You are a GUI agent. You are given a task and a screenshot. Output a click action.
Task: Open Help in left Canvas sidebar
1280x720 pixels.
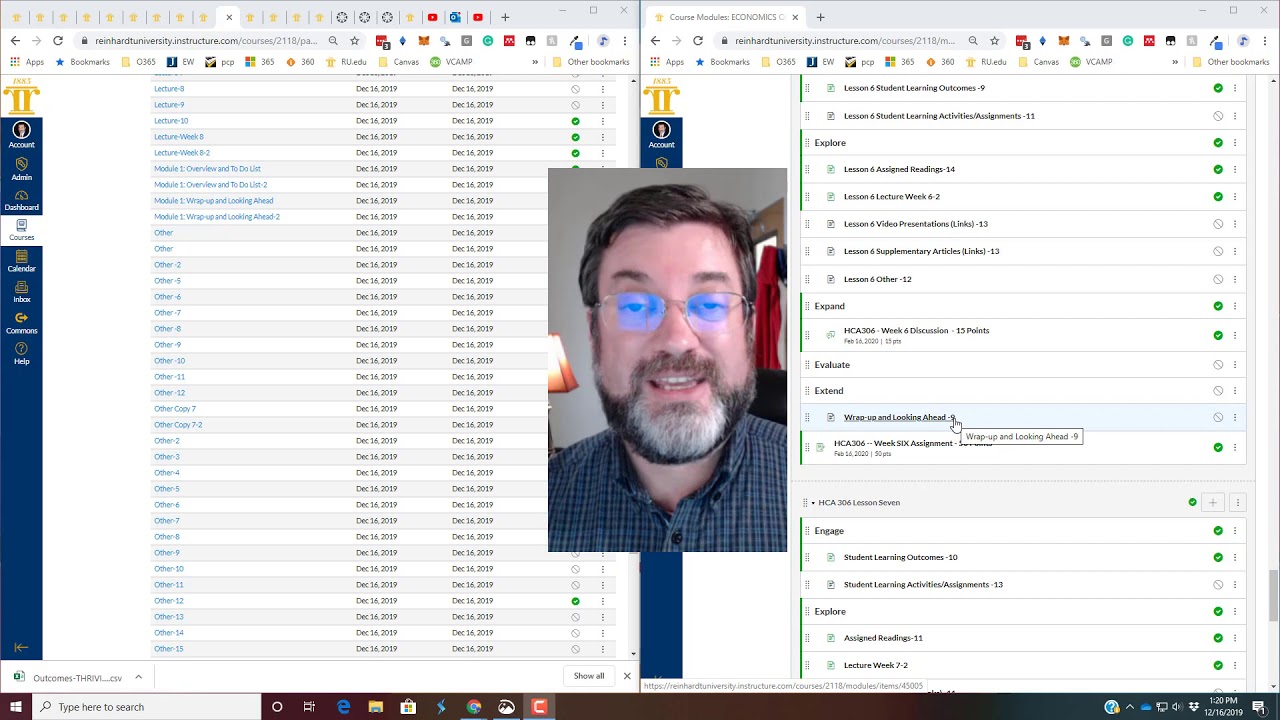point(21,354)
